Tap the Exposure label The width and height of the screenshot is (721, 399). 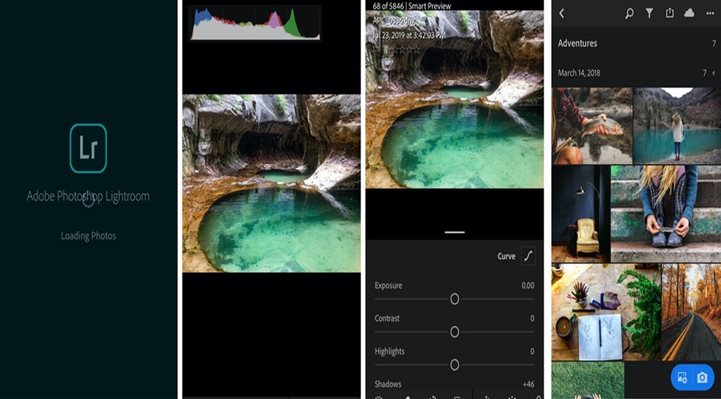(389, 285)
